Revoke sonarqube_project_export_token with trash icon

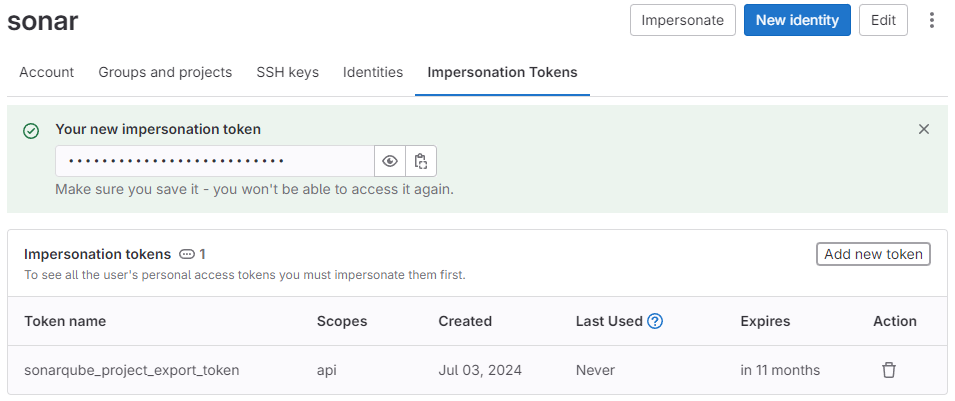point(889,370)
